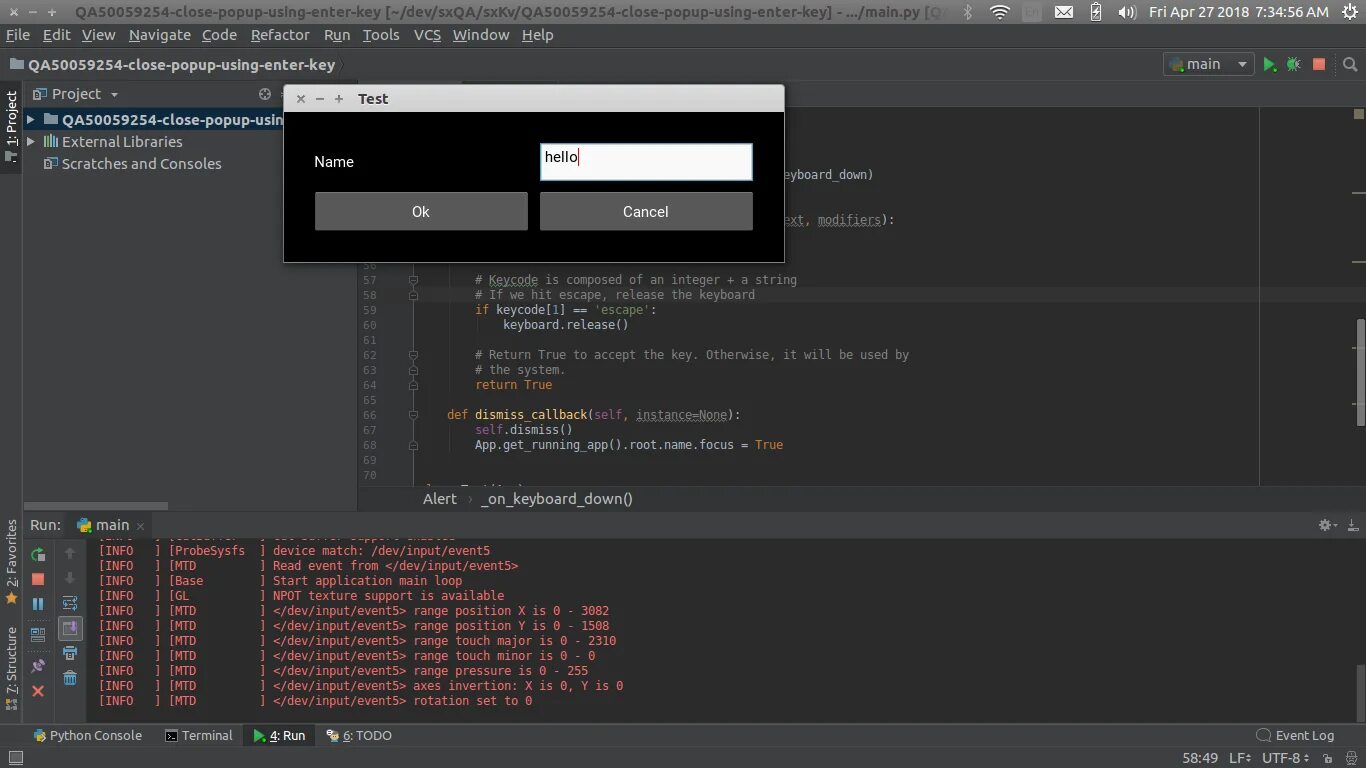Open the mail indicator

tap(1064, 12)
